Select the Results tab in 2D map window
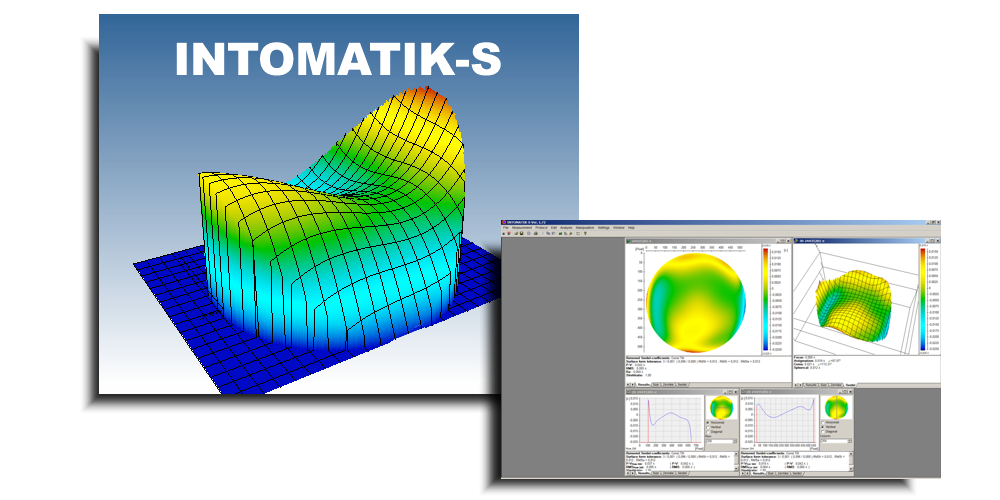 [x=643, y=385]
